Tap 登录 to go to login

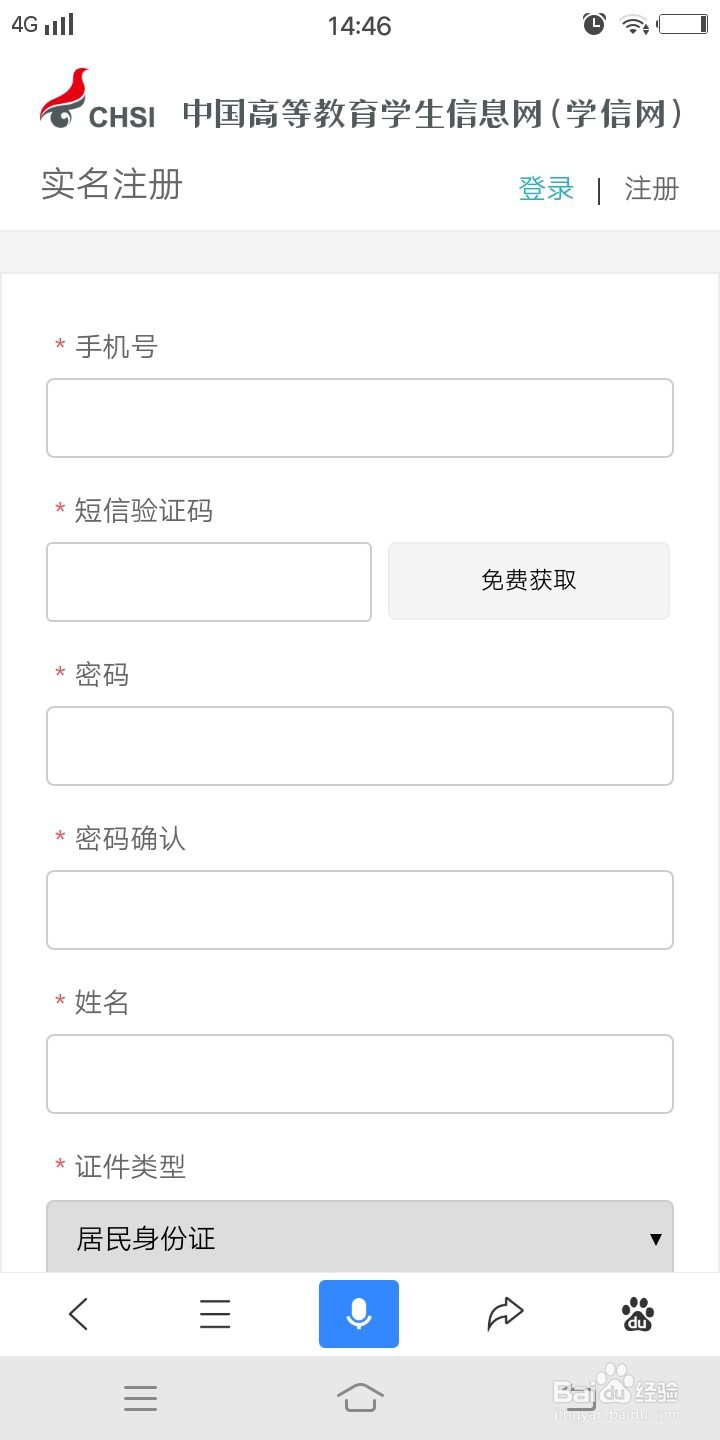click(x=546, y=188)
